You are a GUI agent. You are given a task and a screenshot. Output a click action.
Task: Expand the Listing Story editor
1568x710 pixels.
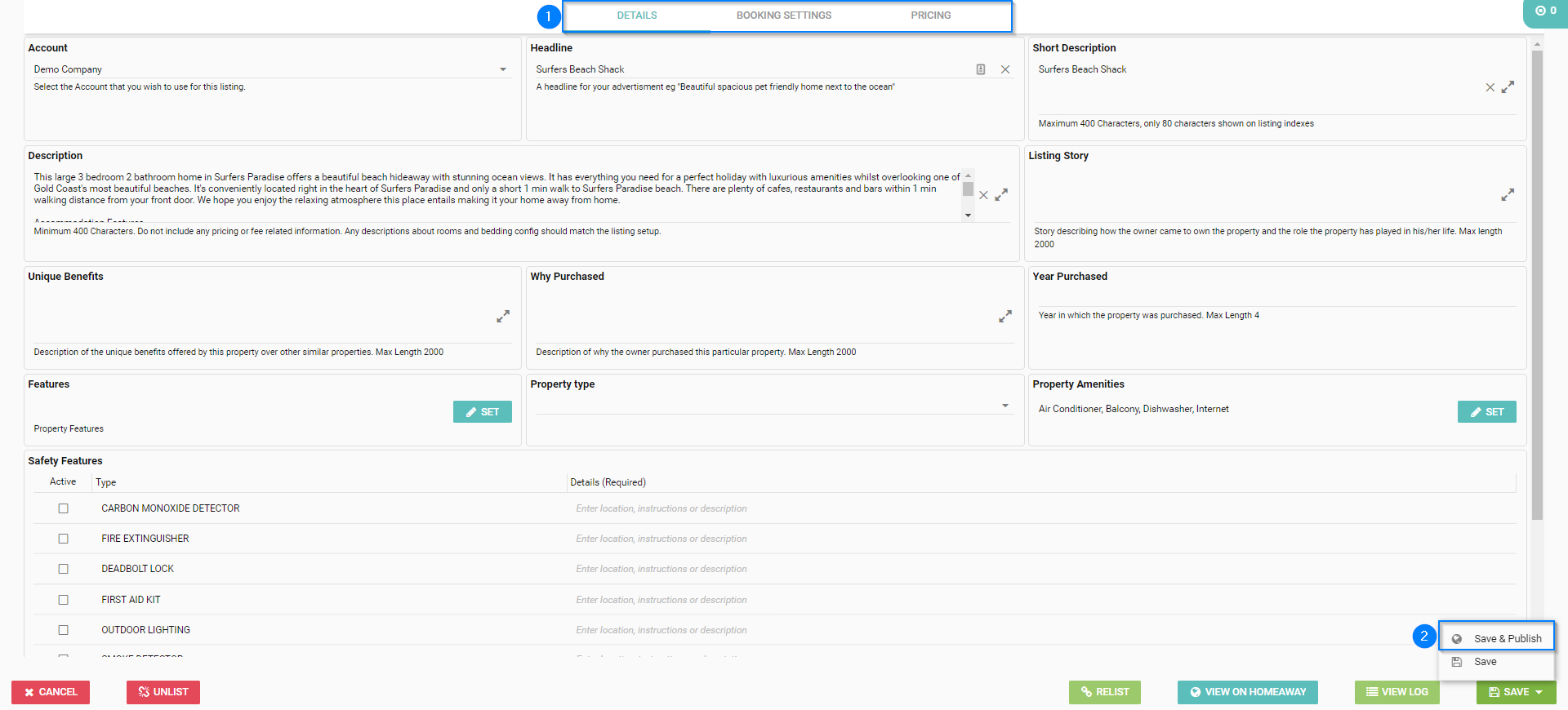(1508, 194)
